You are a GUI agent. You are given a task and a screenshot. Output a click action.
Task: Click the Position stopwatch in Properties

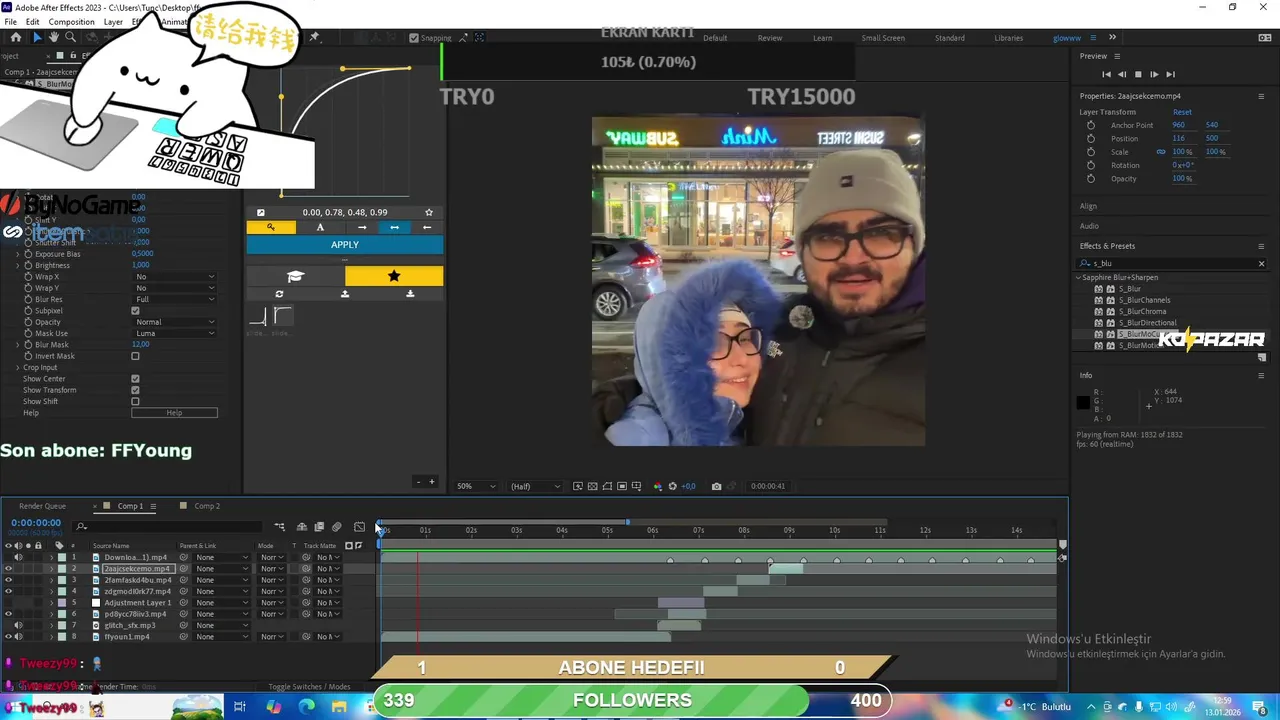[1091, 138]
